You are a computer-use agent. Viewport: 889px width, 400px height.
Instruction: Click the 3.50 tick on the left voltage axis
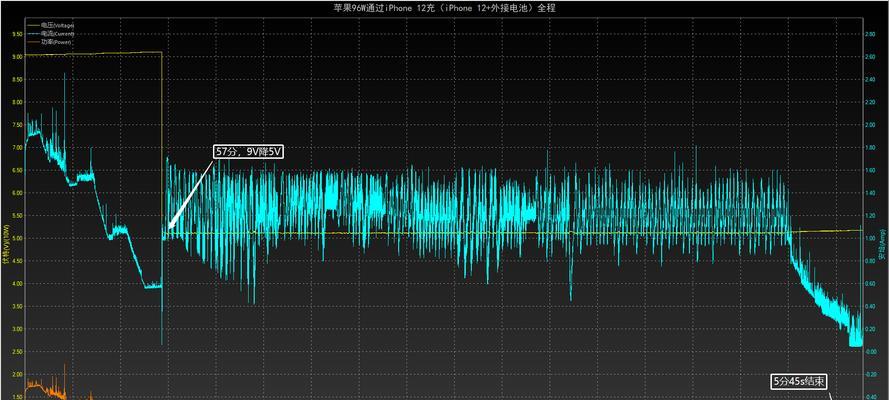(x=17, y=306)
